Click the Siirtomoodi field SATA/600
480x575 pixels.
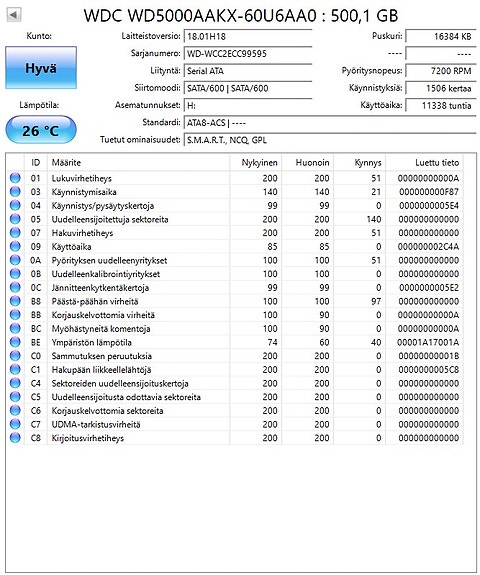248,88
